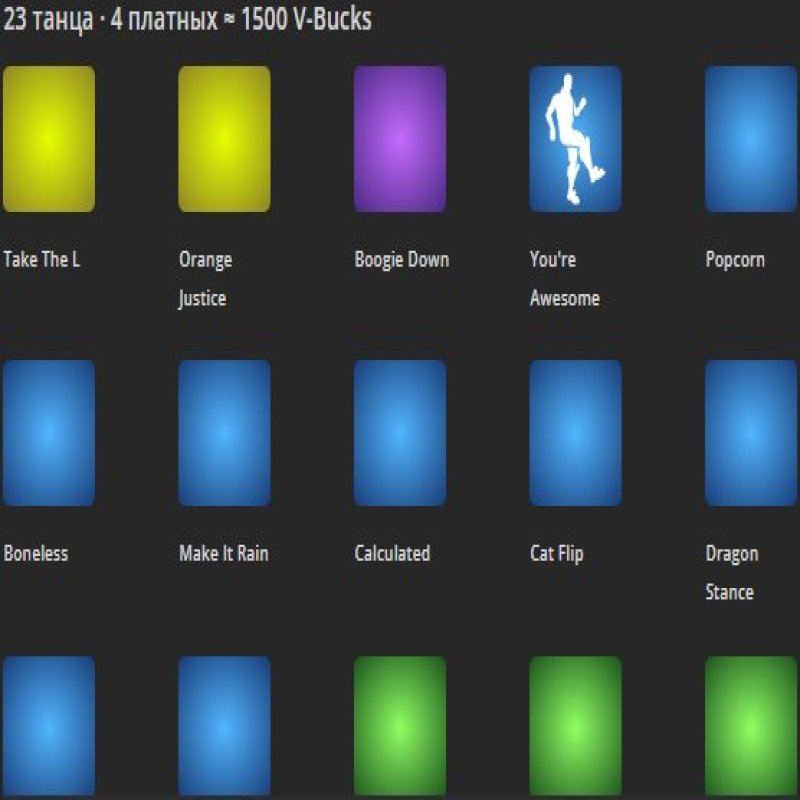
Task: Tap the "Make It Rain" title text
Action: coord(224,554)
